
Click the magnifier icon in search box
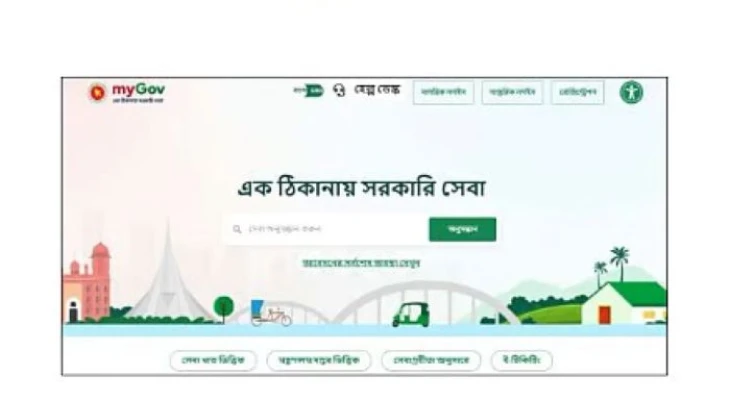(237, 229)
